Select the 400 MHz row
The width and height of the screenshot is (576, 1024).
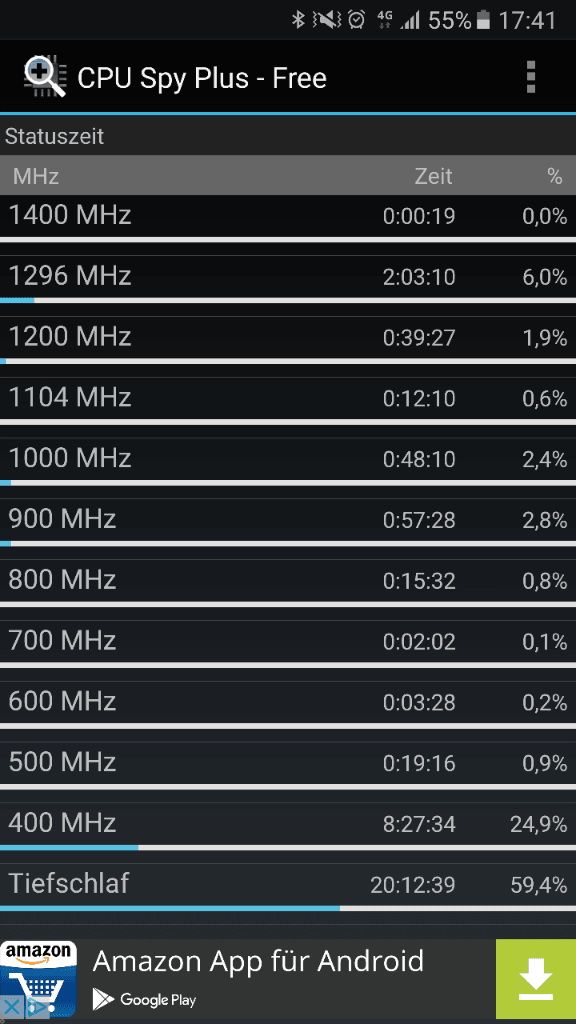pos(288,826)
